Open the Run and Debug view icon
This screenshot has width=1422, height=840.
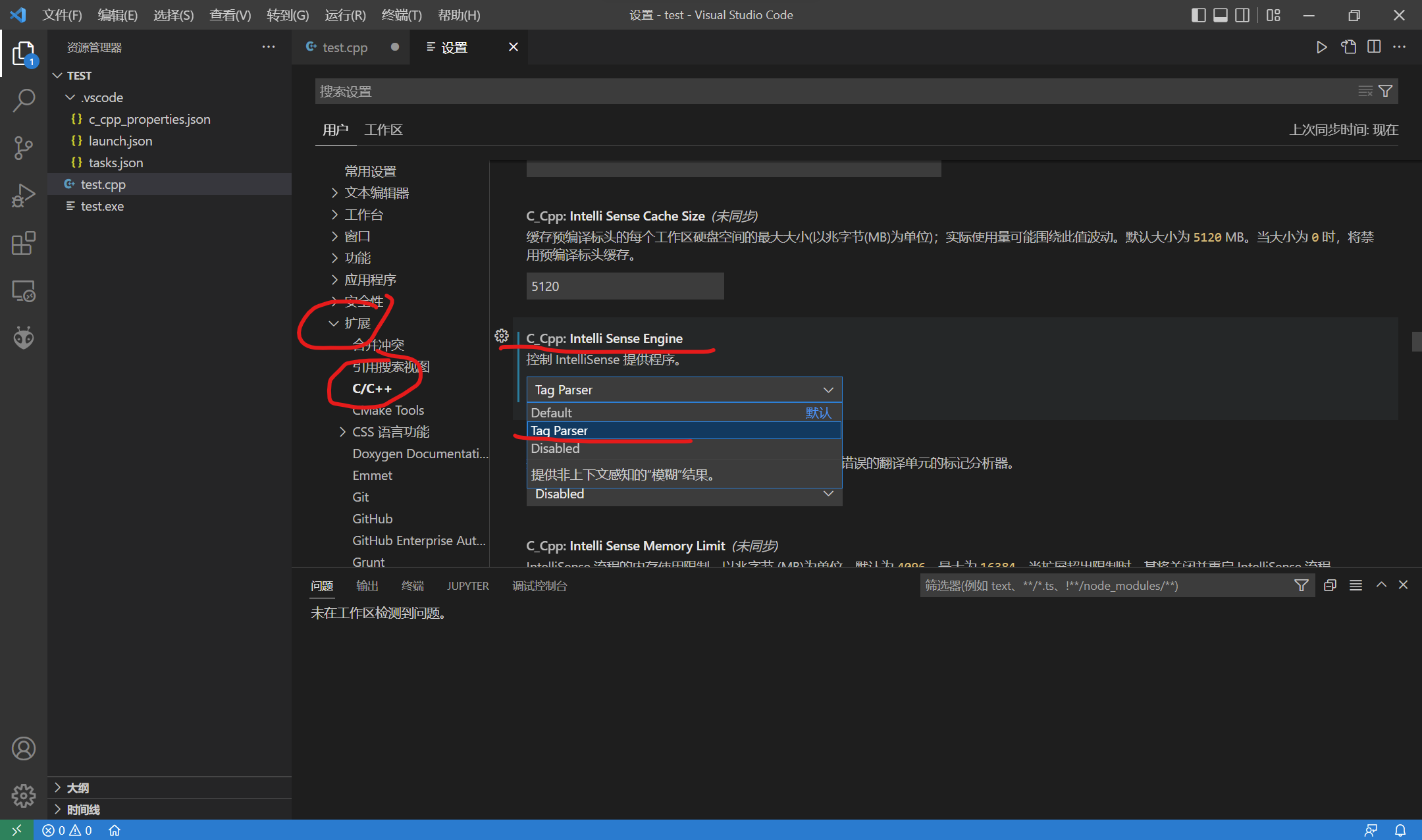[x=24, y=196]
